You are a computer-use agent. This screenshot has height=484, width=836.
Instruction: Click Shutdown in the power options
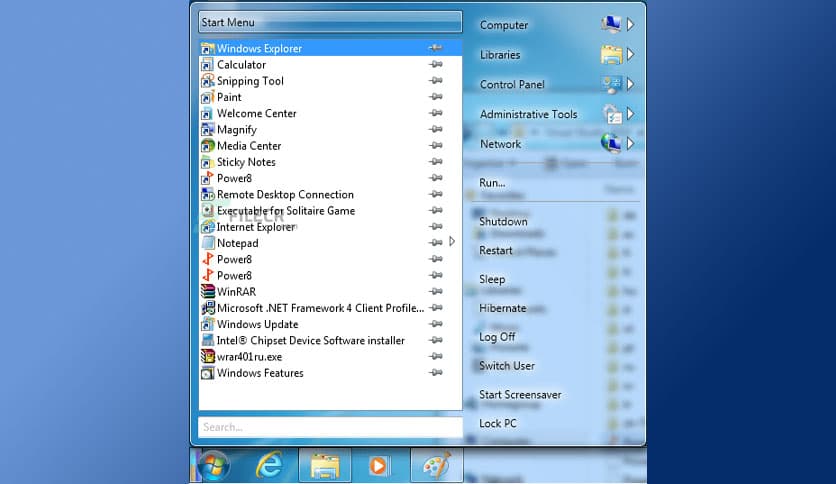[x=503, y=221]
